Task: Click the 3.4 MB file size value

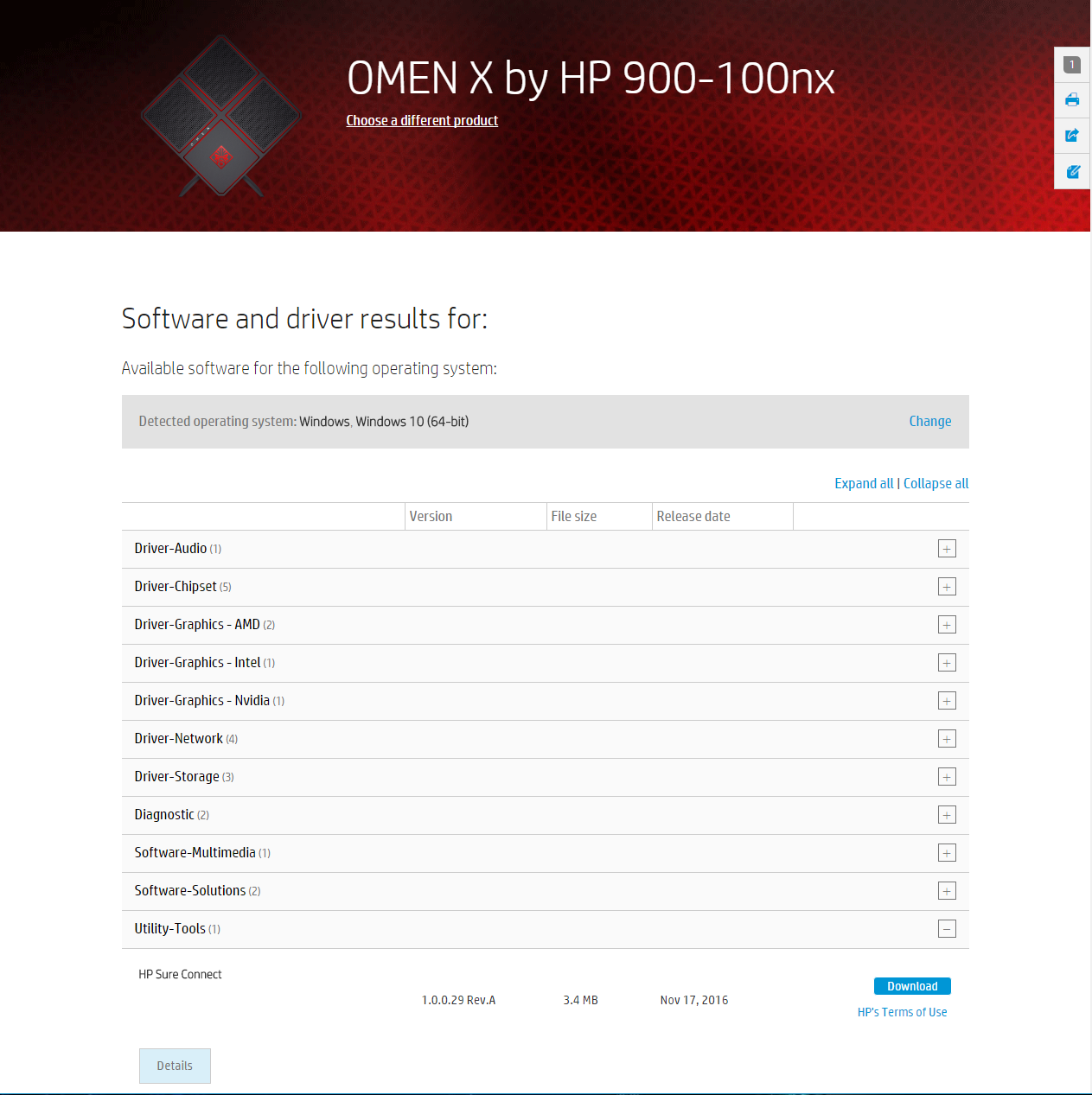Action: pyautogui.click(x=580, y=1000)
